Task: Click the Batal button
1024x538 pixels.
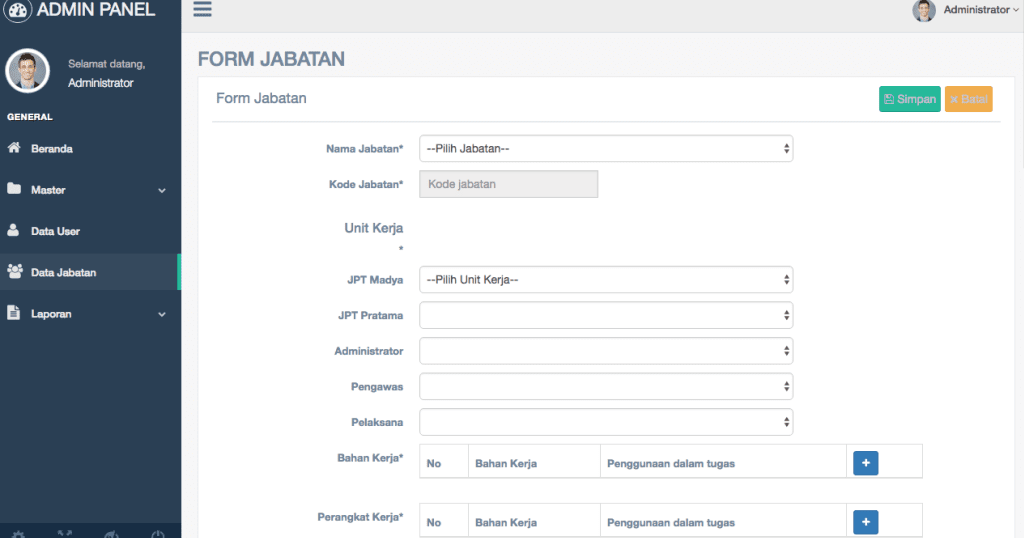Action: click(968, 99)
